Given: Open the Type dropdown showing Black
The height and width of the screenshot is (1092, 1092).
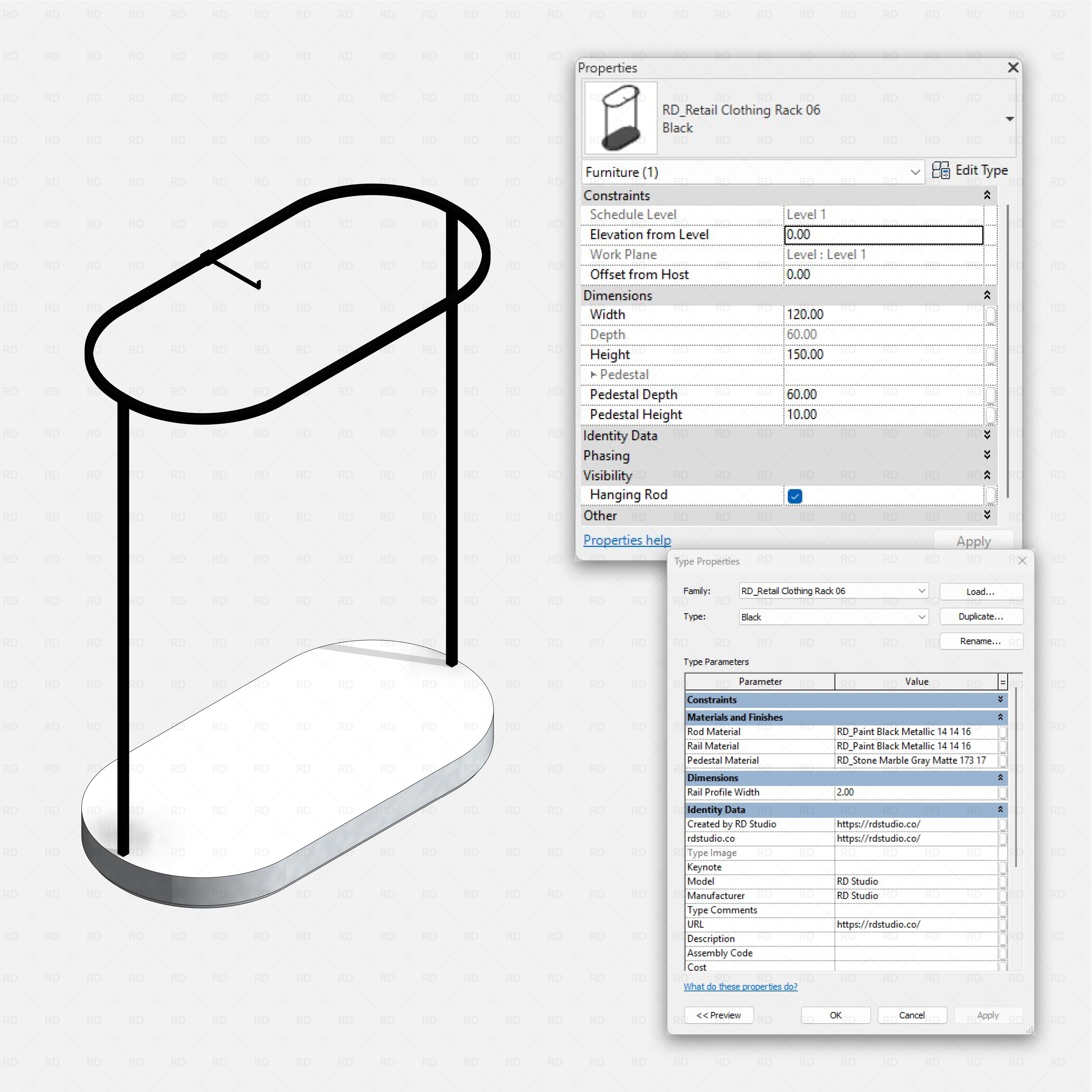Looking at the screenshot, I should point(834,617).
